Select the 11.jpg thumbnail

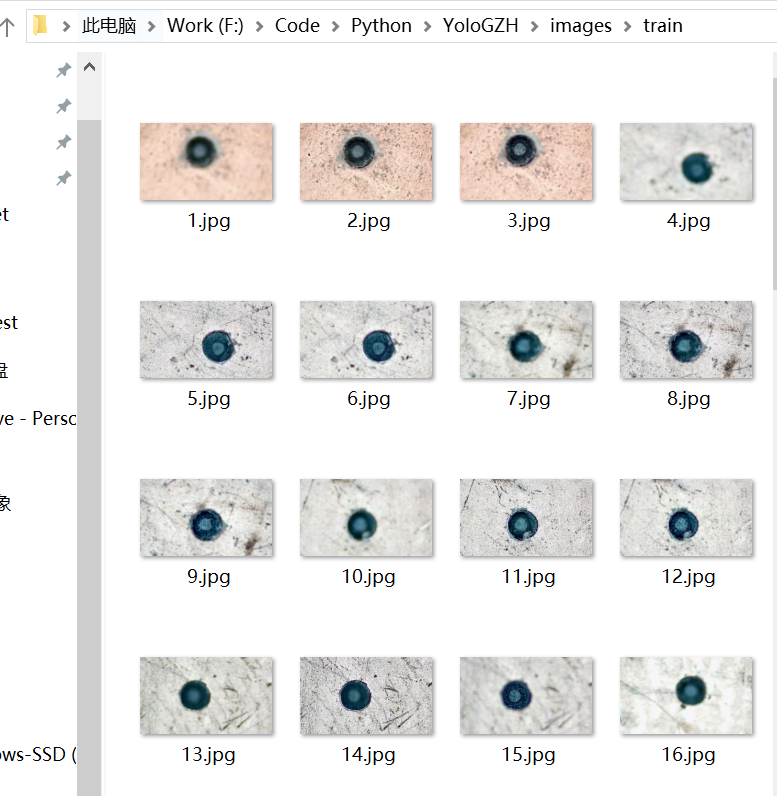click(x=526, y=518)
